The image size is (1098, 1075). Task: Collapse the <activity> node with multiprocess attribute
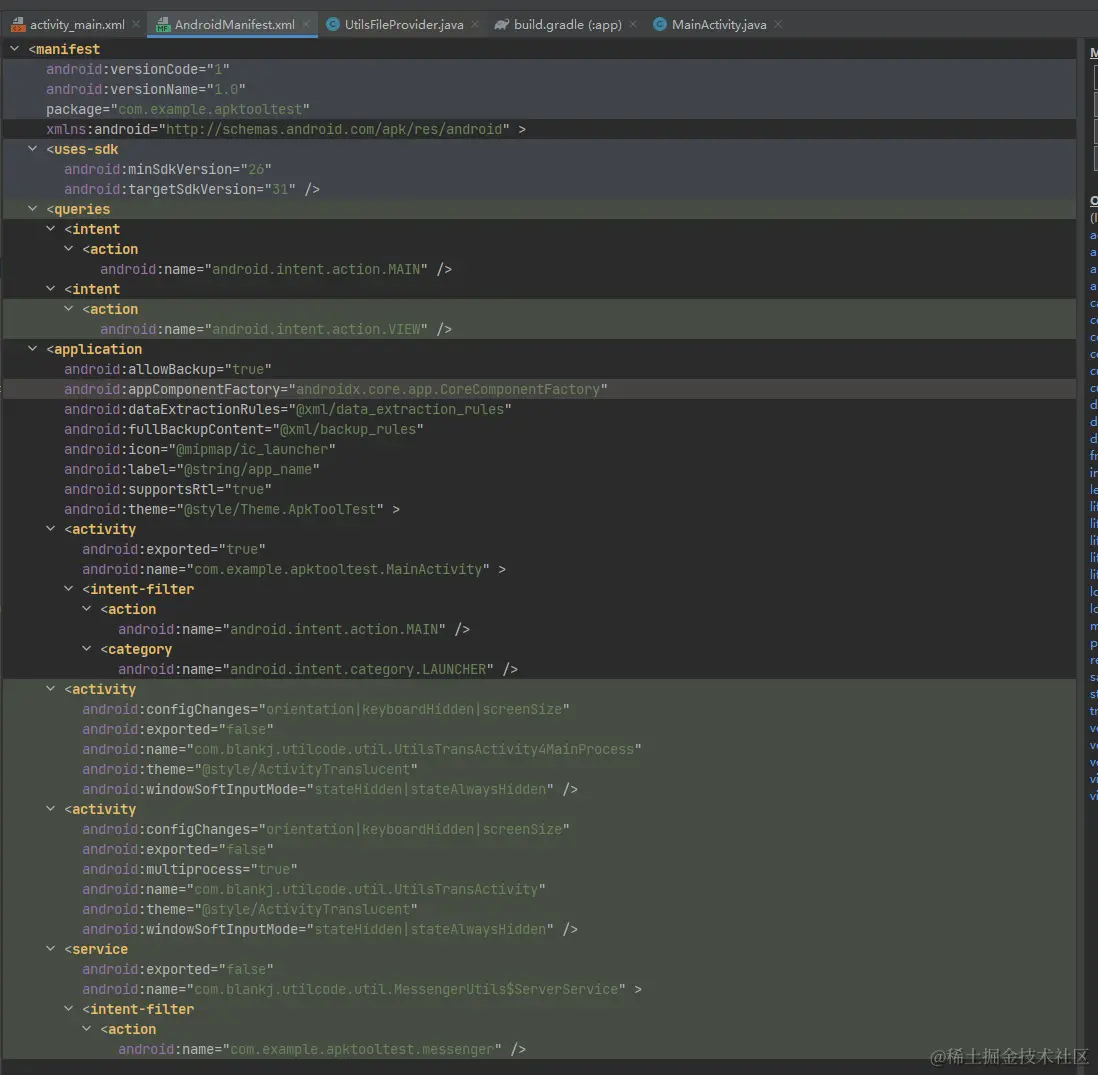click(x=50, y=809)
